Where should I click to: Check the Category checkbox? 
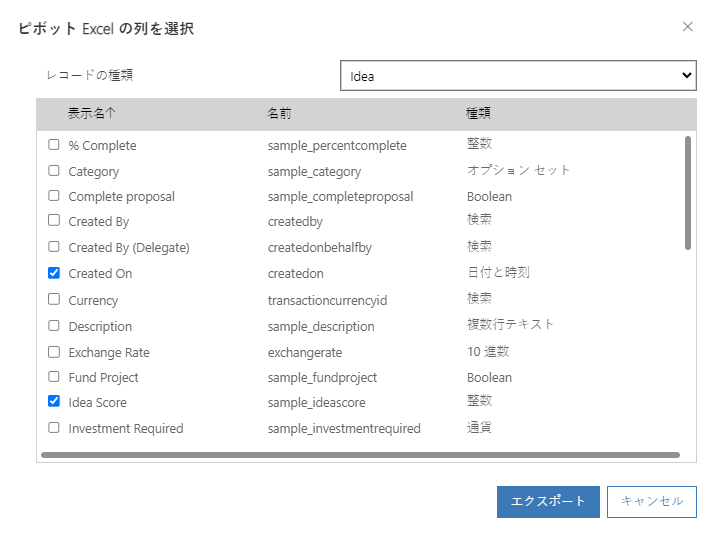[54, 171]
